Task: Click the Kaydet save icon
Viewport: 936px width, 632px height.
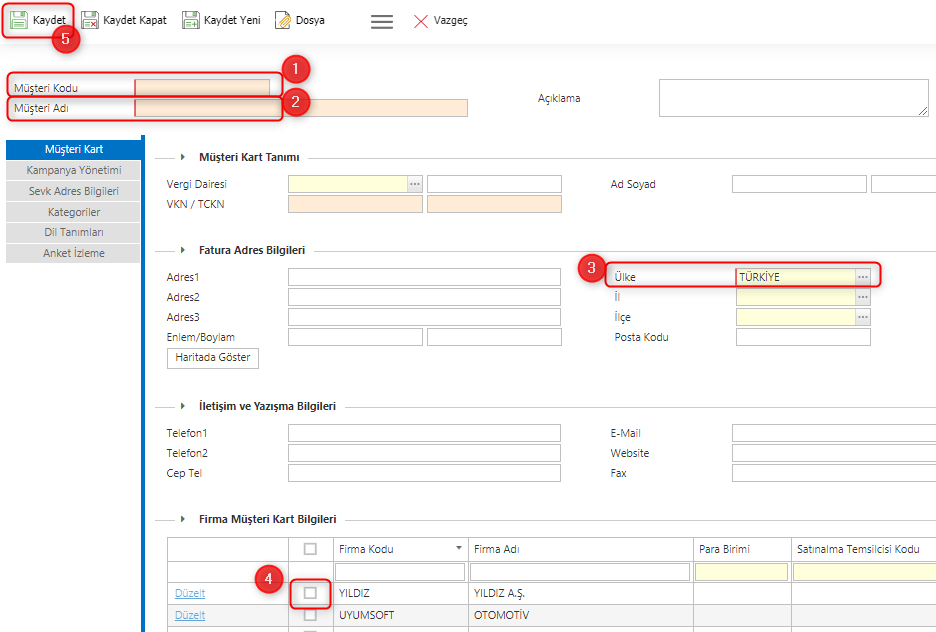Action: click(19, 20)
